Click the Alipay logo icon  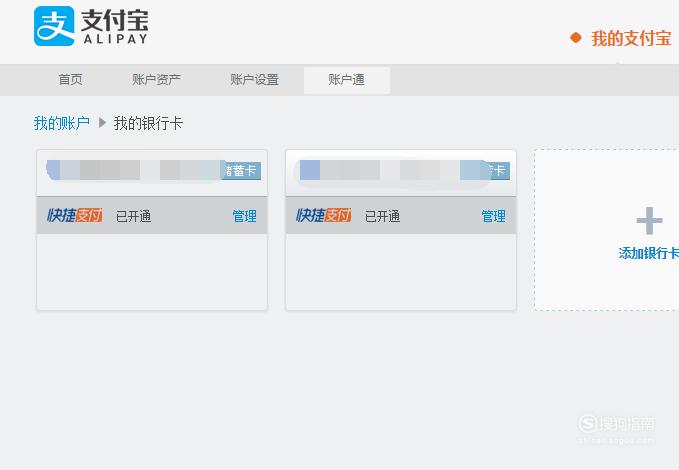(x=54, y=26)
